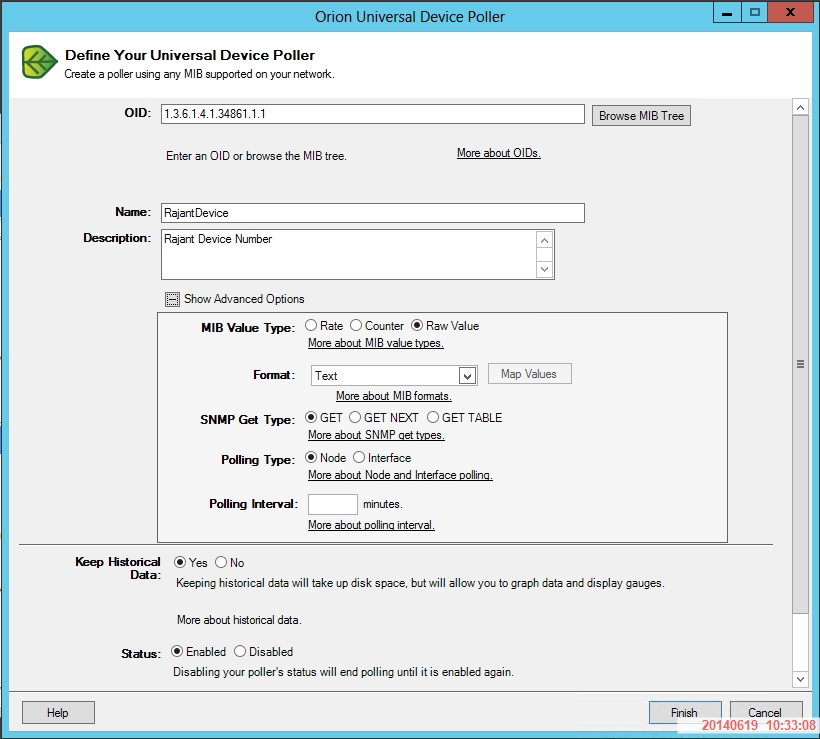Click into the OID input field

(x=372, y=114)
